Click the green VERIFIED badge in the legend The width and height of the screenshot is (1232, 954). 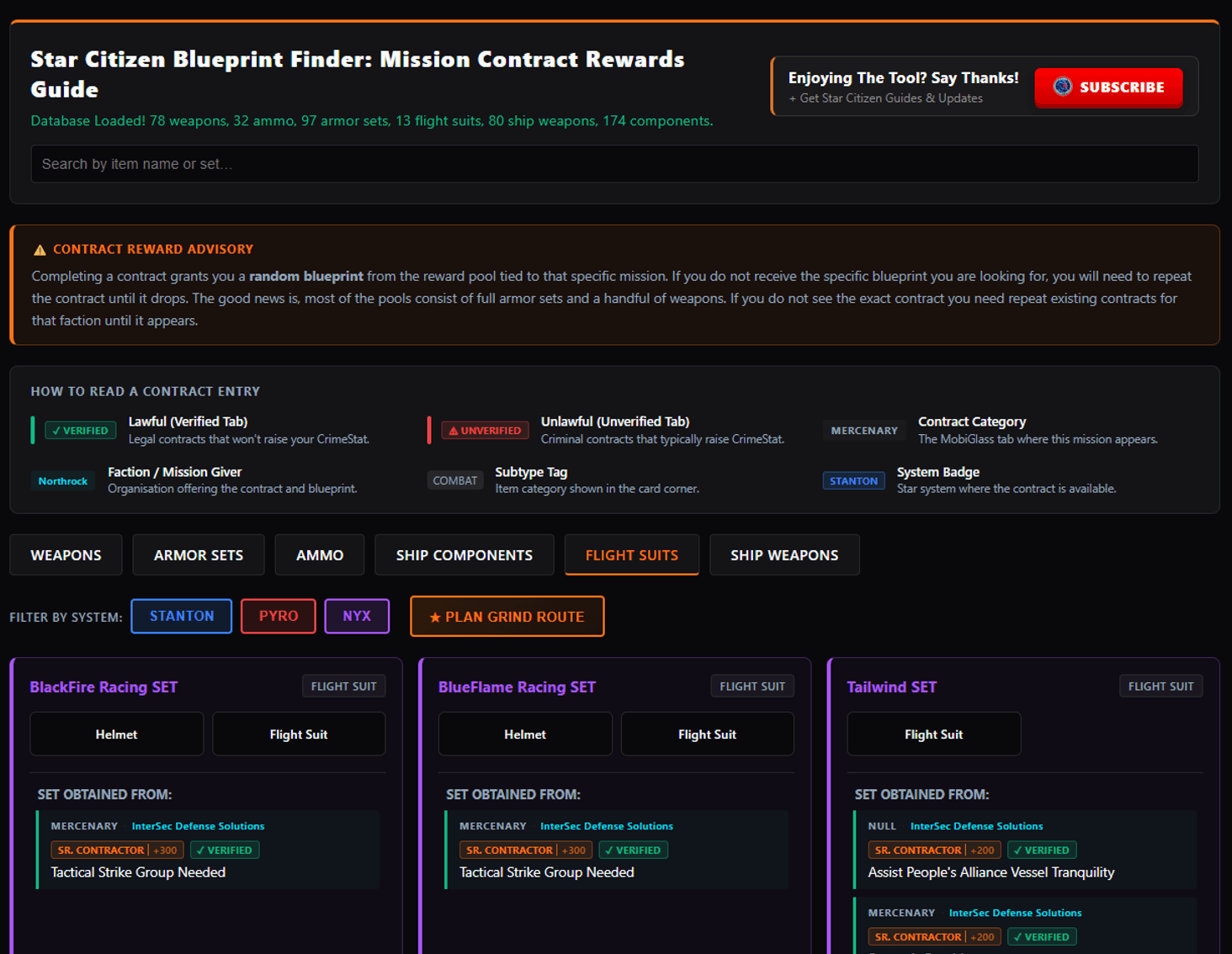81,431
